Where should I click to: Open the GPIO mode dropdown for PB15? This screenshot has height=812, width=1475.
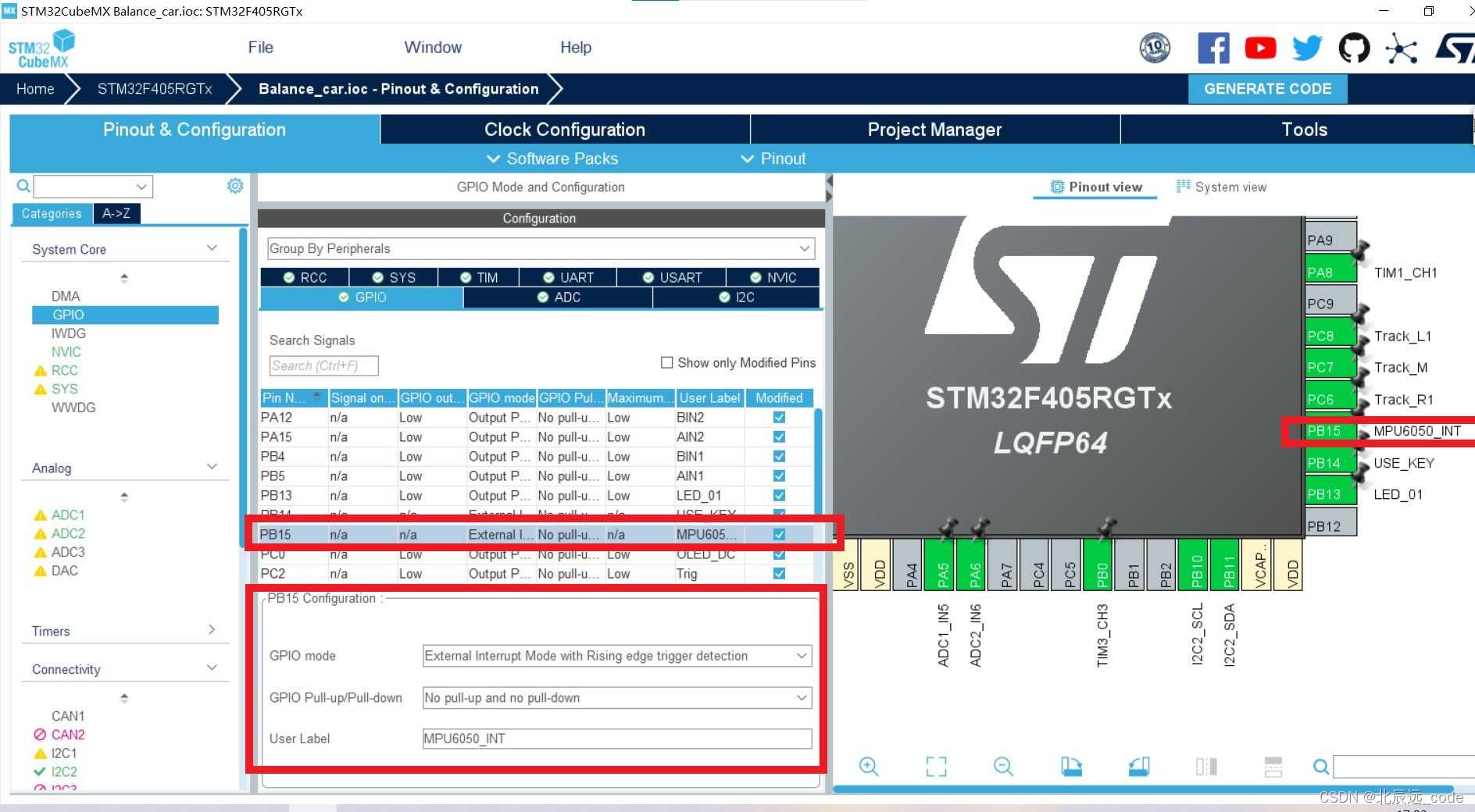800,656
